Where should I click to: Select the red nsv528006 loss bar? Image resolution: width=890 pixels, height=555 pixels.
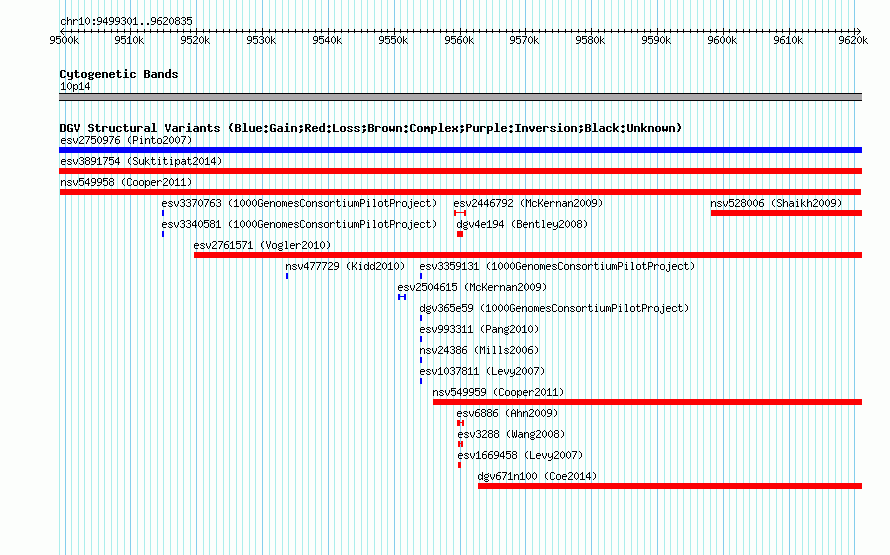point(786,213)
